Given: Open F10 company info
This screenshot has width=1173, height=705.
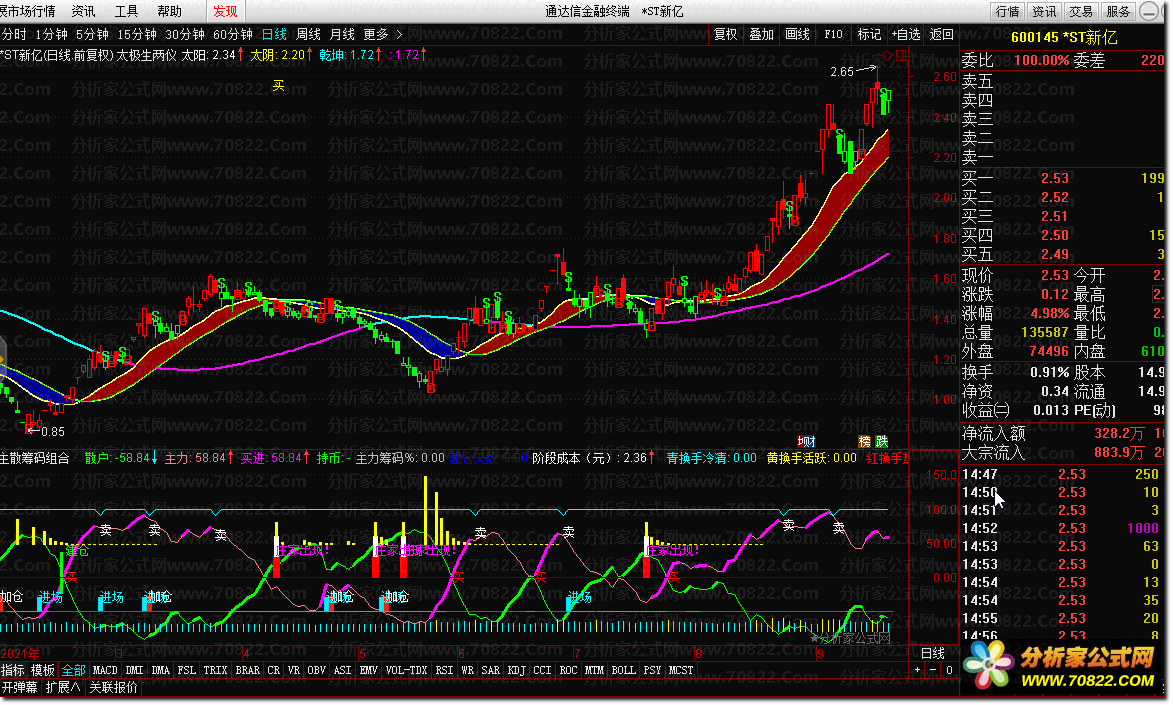Looking at the screenshot, I should pyautogui.click(x=833, y=34).
